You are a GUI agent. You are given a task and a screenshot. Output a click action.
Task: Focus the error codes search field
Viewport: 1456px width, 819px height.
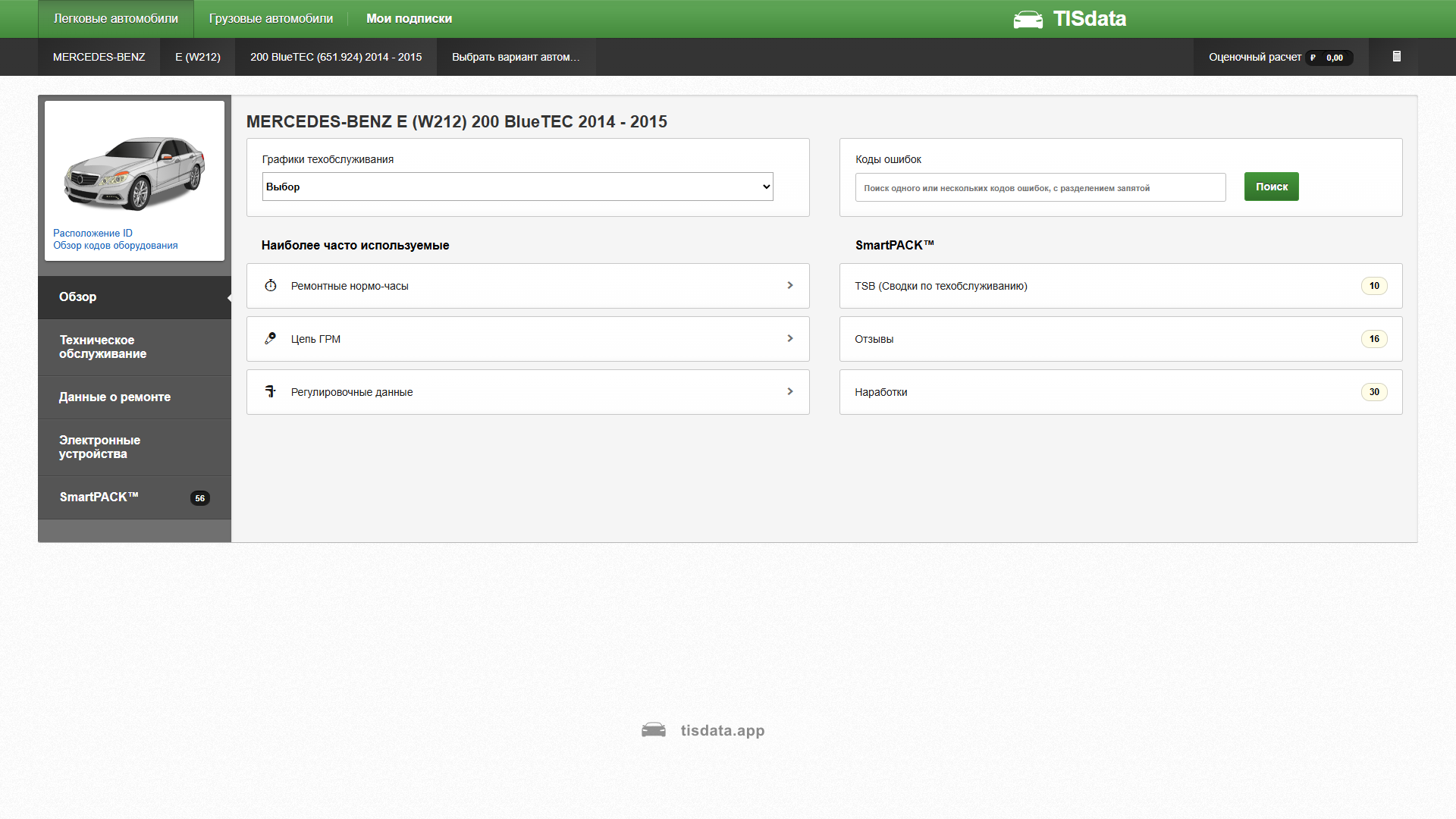click(1040, 187)
